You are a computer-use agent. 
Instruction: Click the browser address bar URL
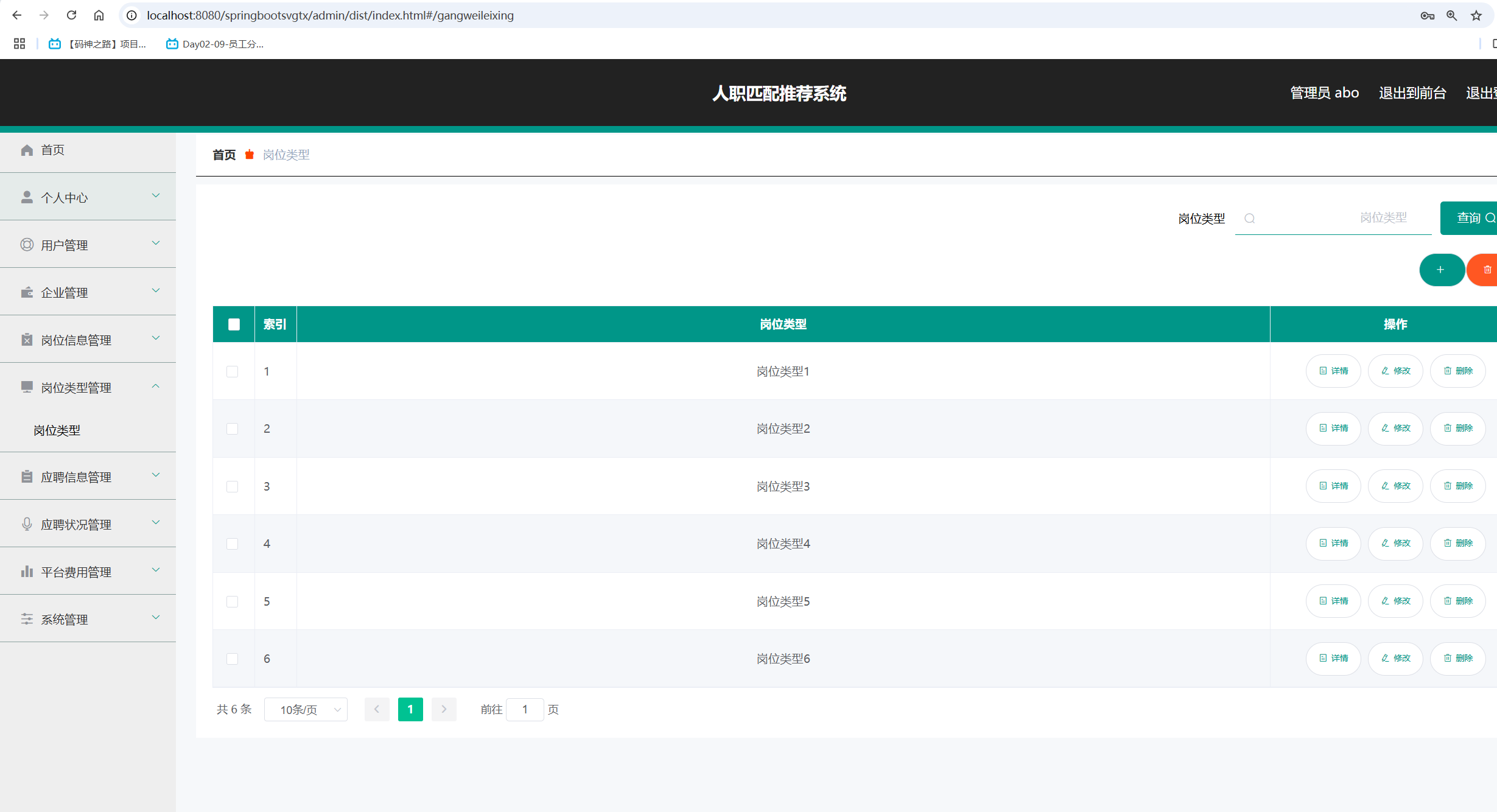click(x=330, y=15)
